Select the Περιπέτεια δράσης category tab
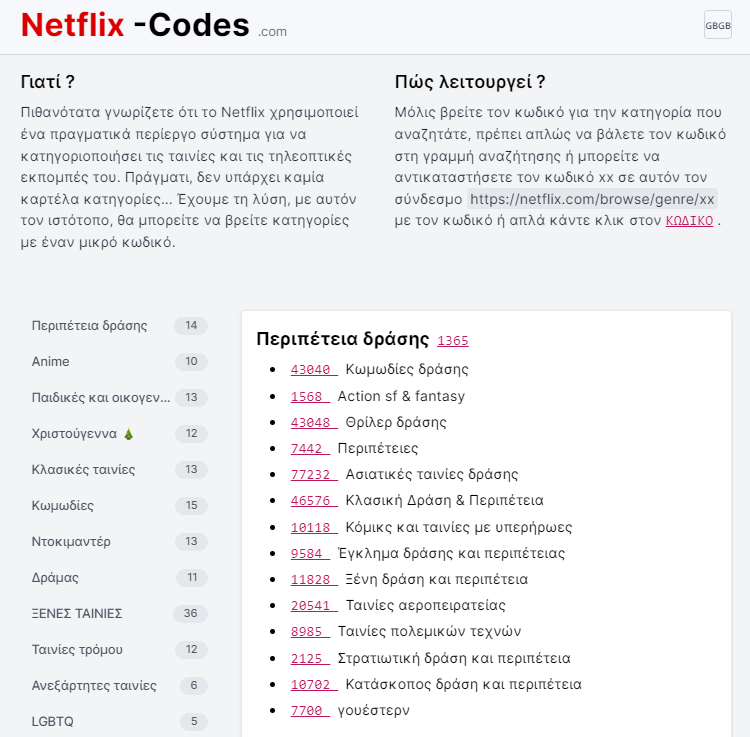 click(119, 326)
